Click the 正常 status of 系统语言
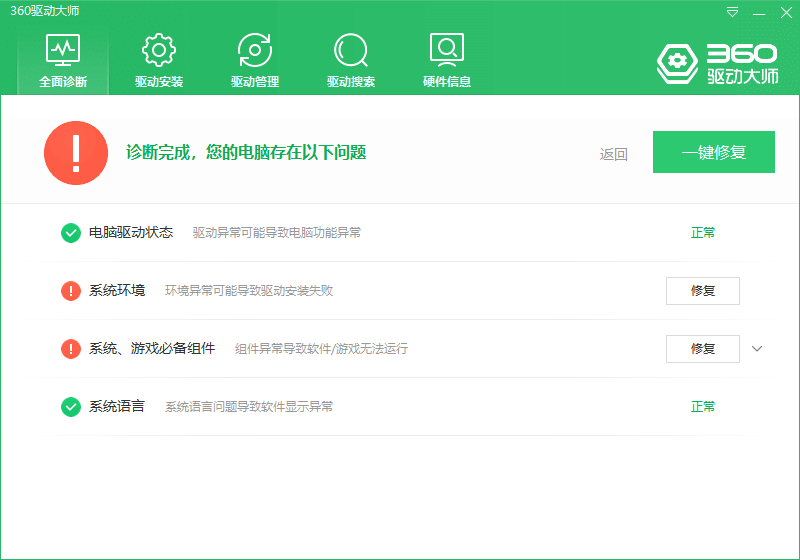Image resolution: width=800 pixels, height=560 pixels. [x=703, y=406]
